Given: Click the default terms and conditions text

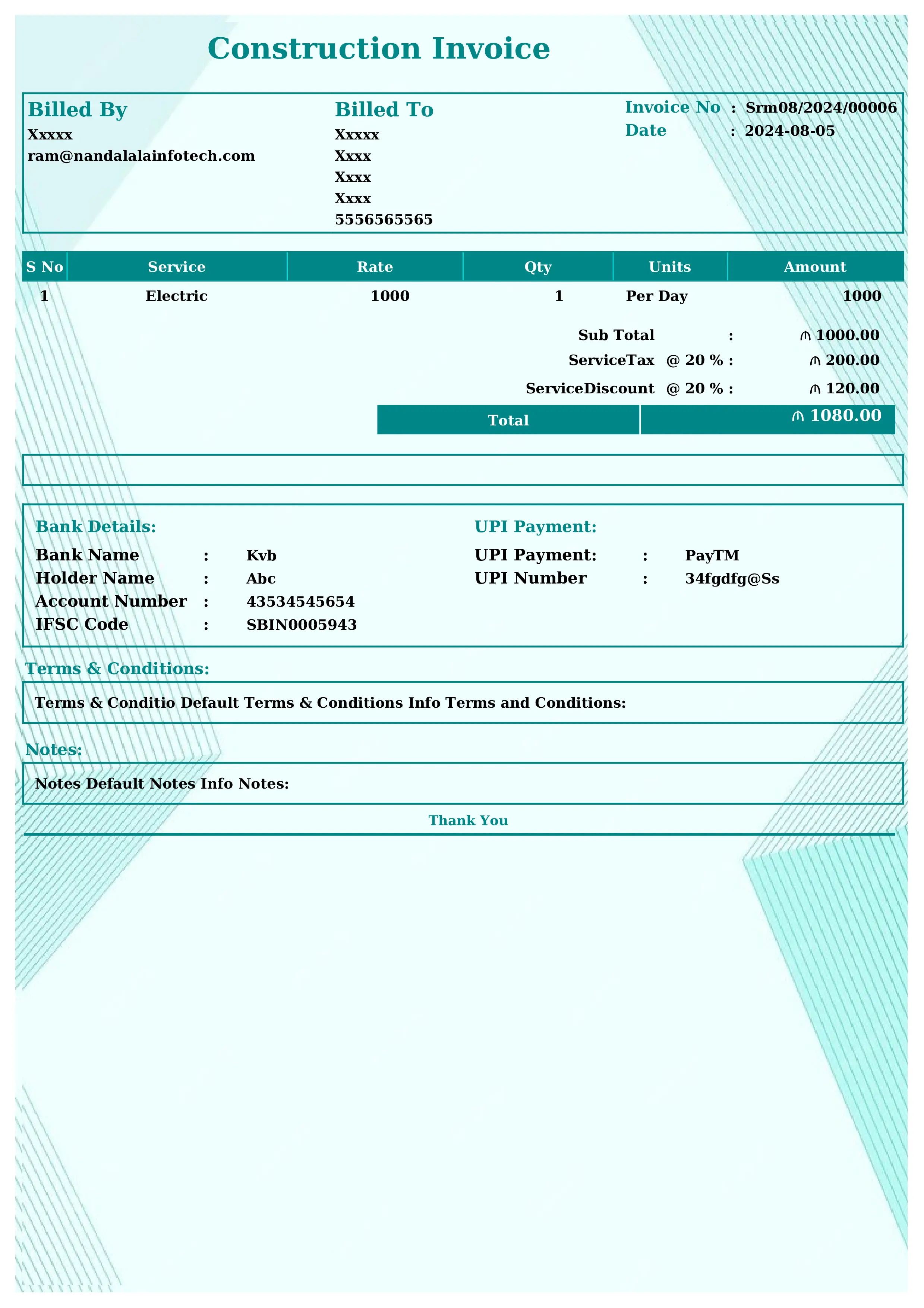Looking at the screenshot, I should click(x=330, y=703).
